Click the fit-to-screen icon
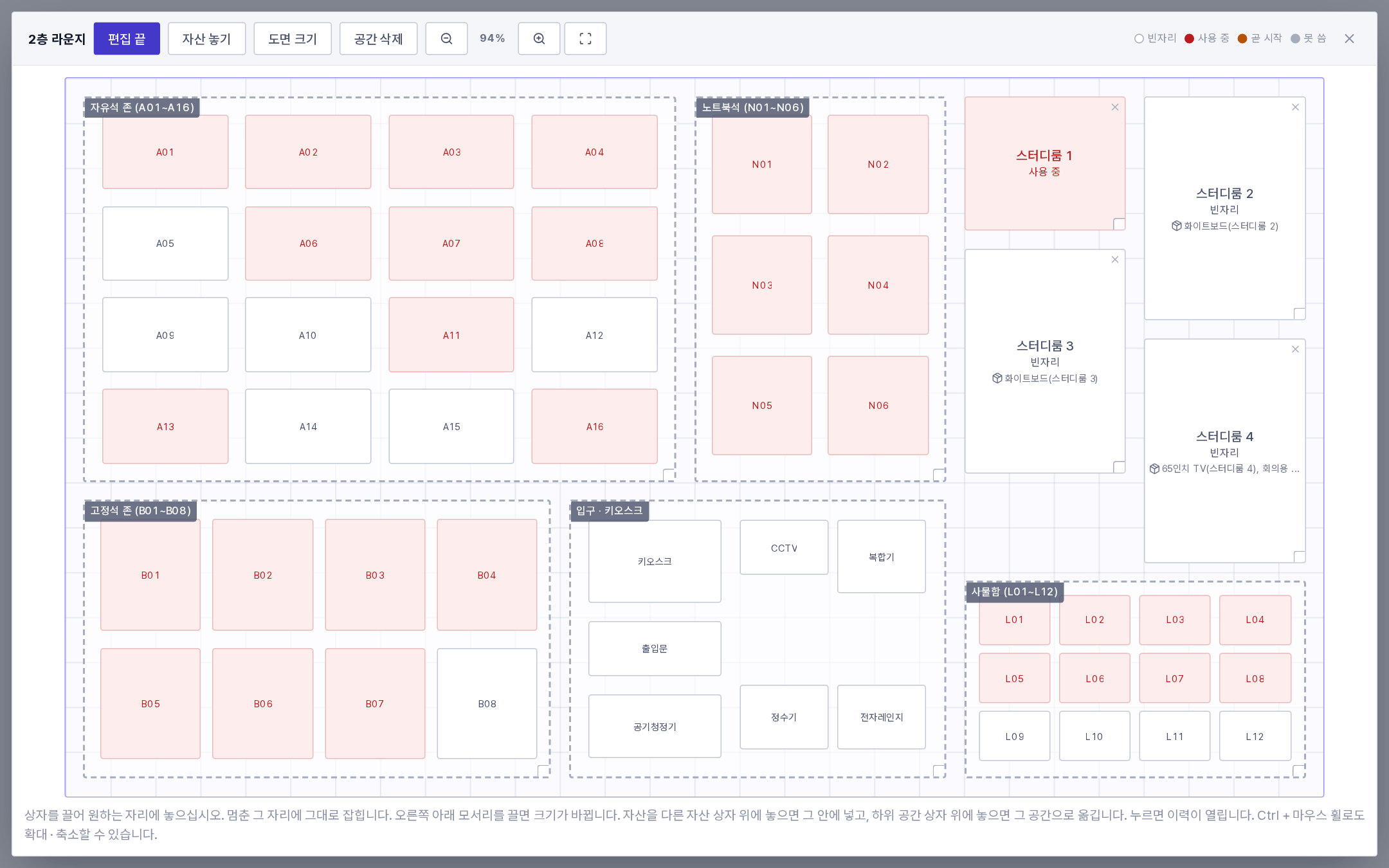Screen dimensions: 1389x868 (585, 39)
